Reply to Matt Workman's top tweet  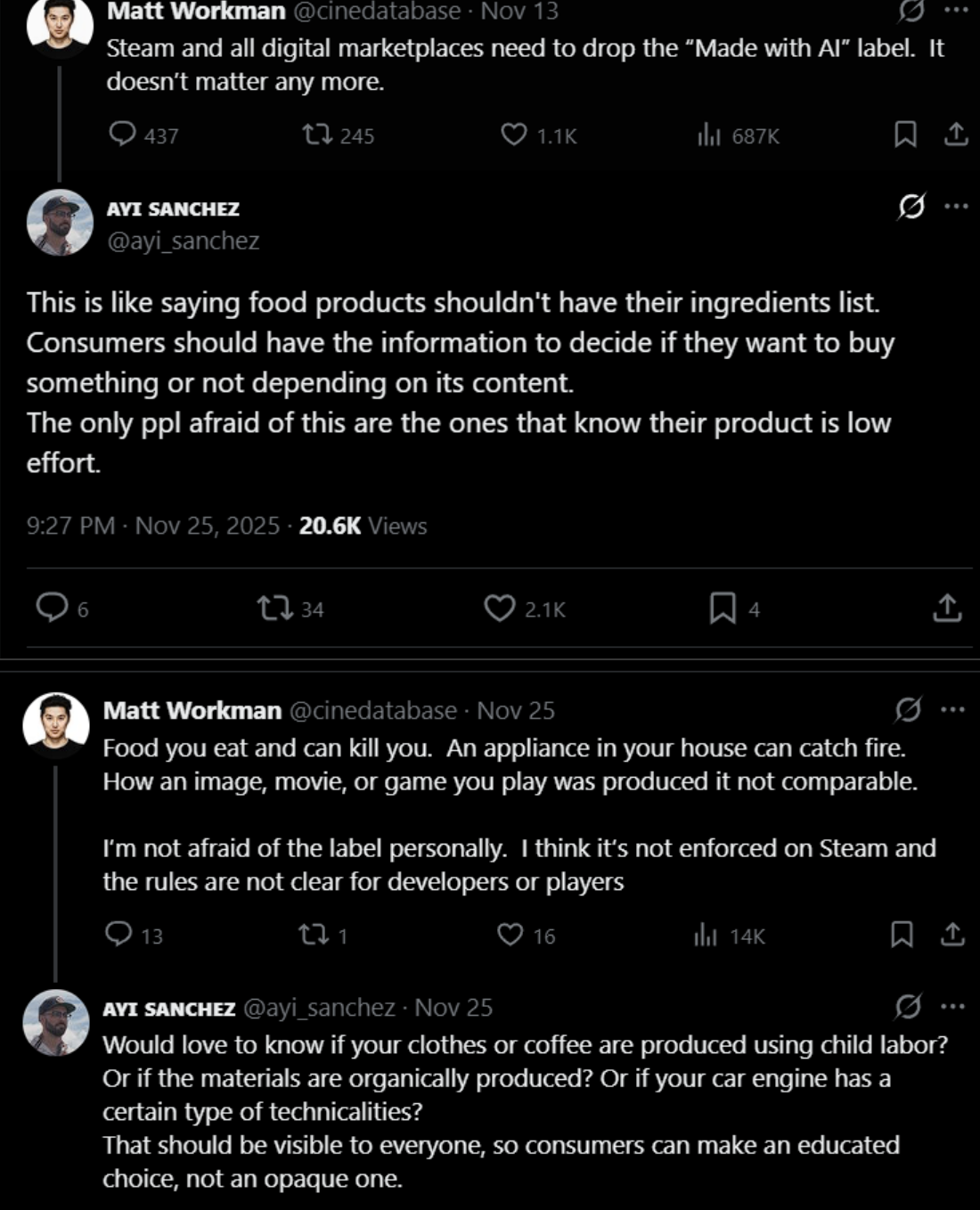pyautogui.click(x=122, y=135)
